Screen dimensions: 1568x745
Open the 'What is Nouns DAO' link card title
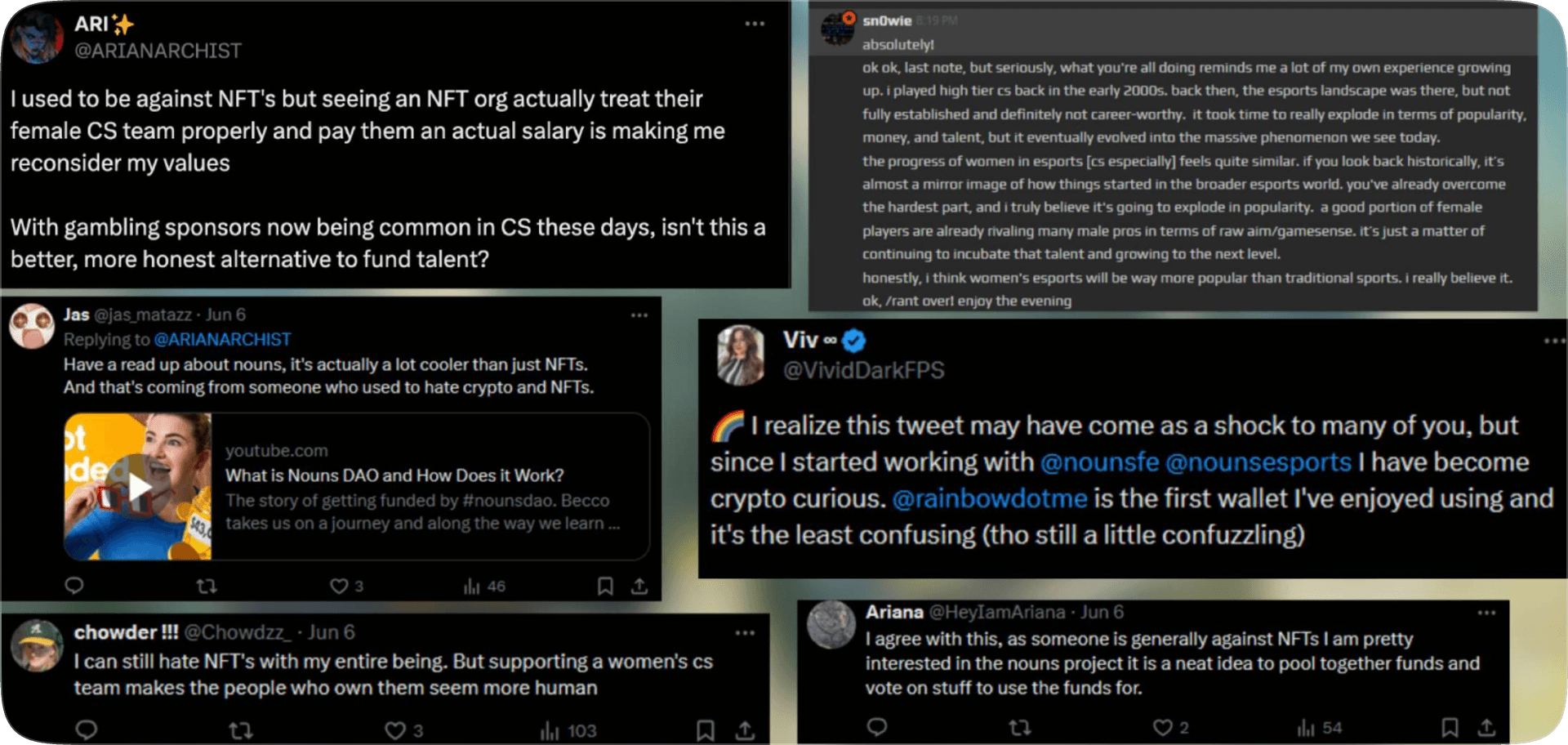[x=394, y=475]
